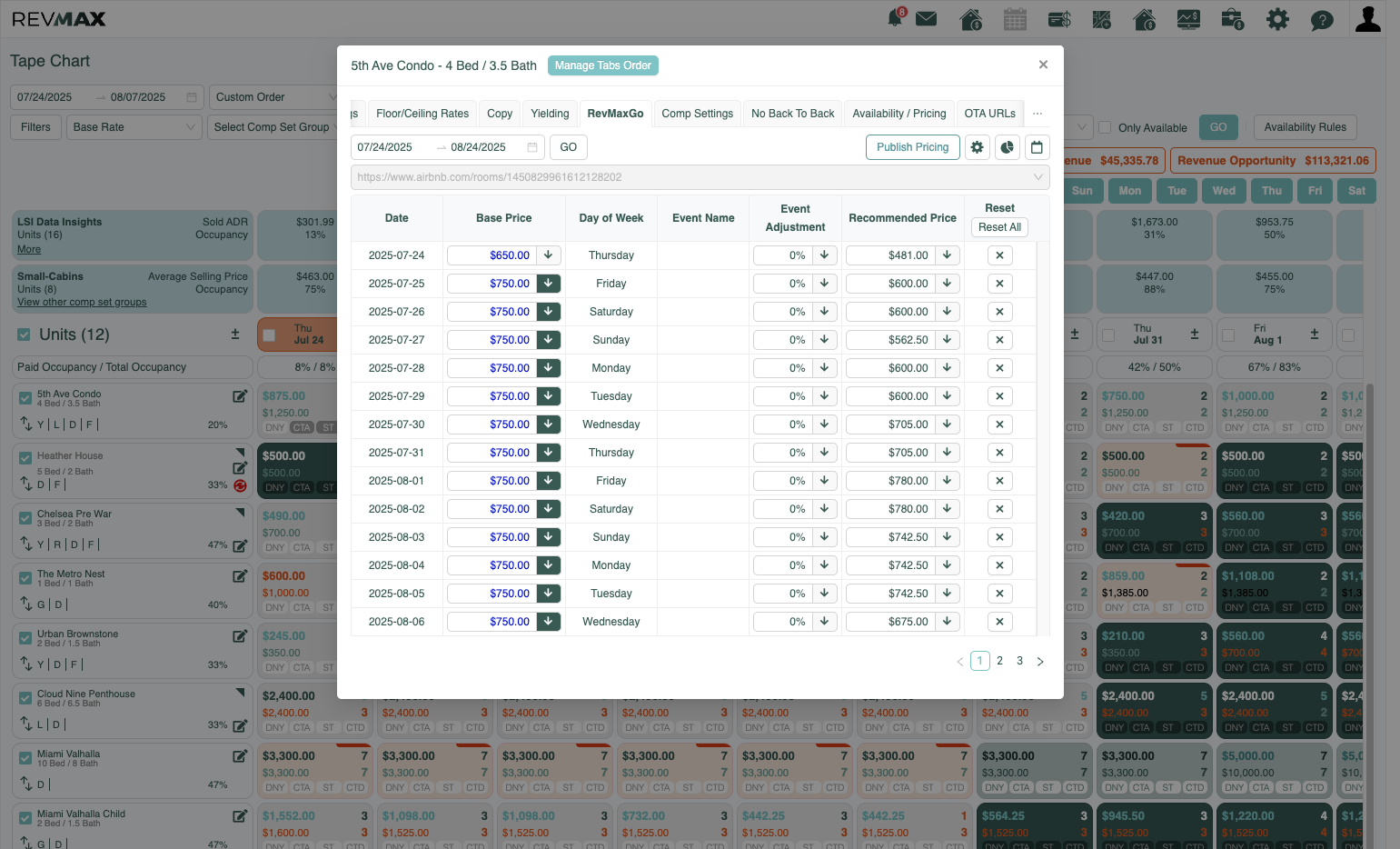Image resolution: width=1400 pixels, height=849 pixels.
Task: Click the calendar icon button beside pie chart
Action: point(1037,147)
